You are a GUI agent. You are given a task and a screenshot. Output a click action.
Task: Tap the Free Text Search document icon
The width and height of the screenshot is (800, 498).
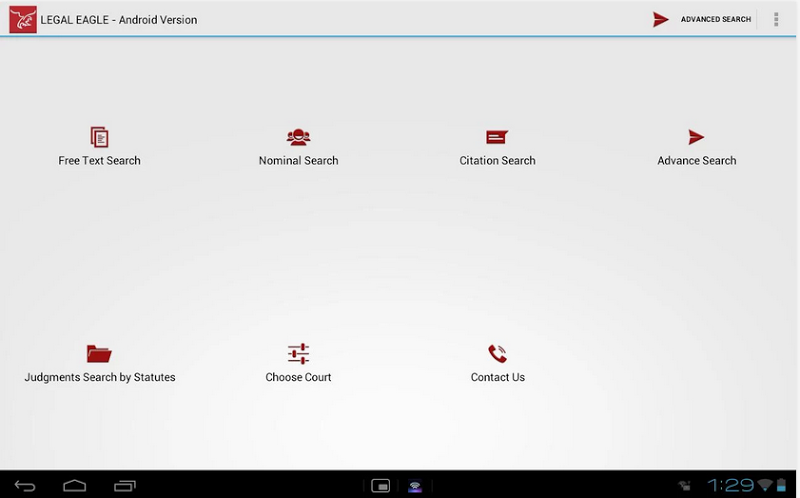click(99, 137)
